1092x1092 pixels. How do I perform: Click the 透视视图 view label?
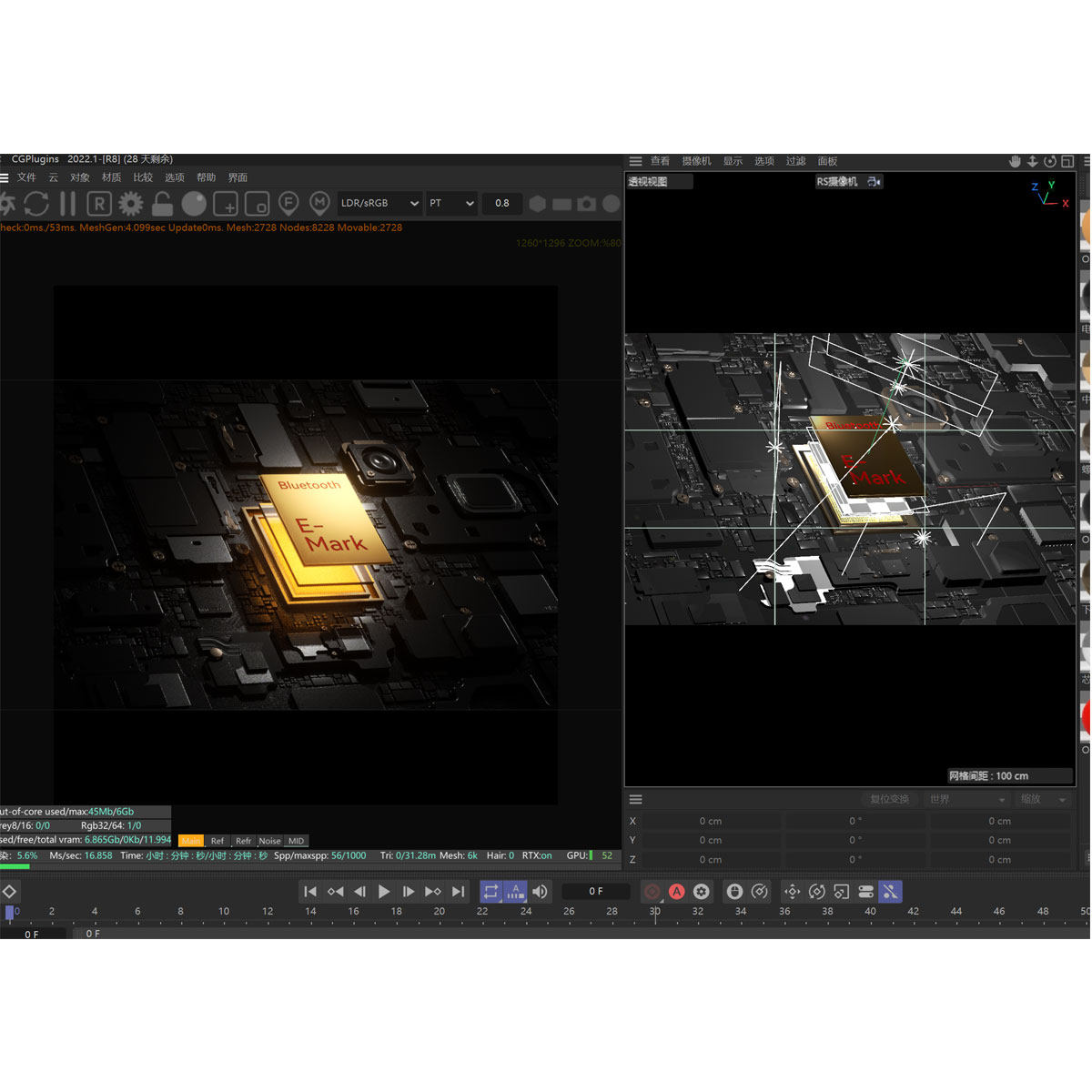tap(648, 182)
